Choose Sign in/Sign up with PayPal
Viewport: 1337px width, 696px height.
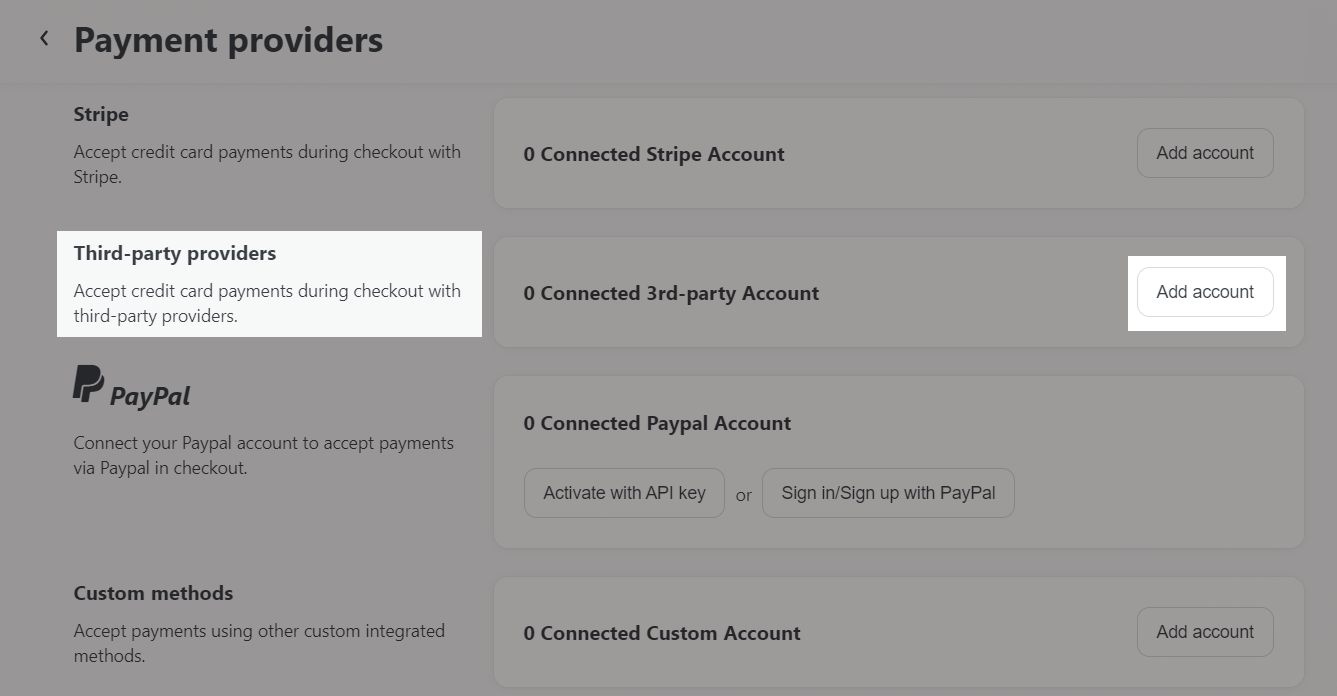click(x=887, y=493)
